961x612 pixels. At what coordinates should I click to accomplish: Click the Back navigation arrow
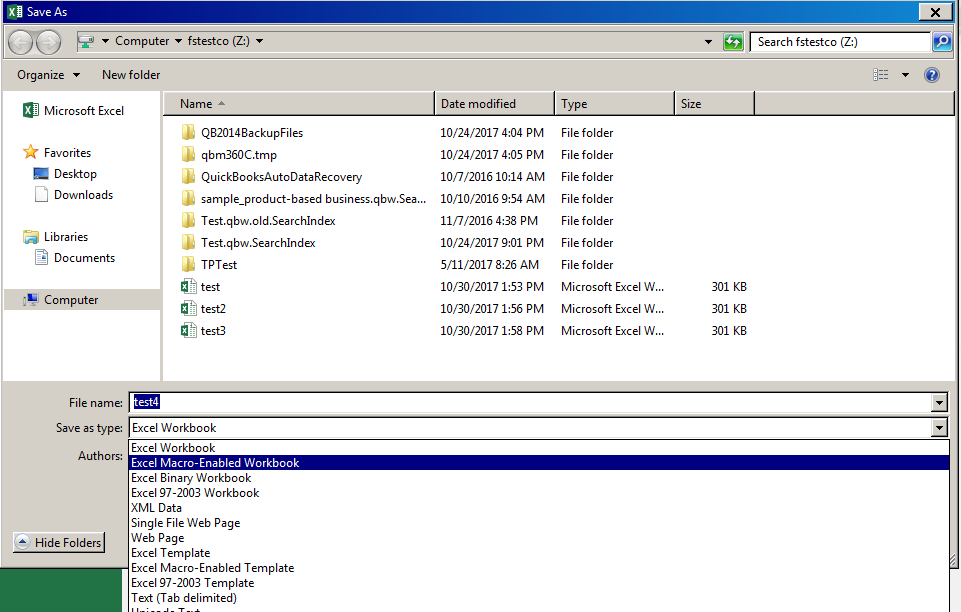pos(20,42)
